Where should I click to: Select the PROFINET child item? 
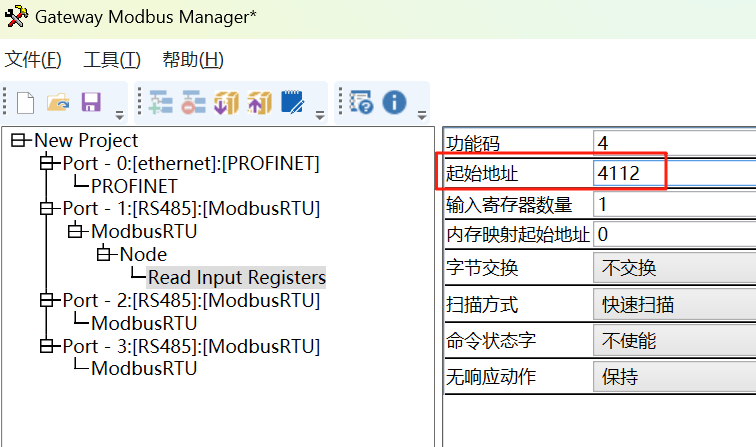pos(134,186)
